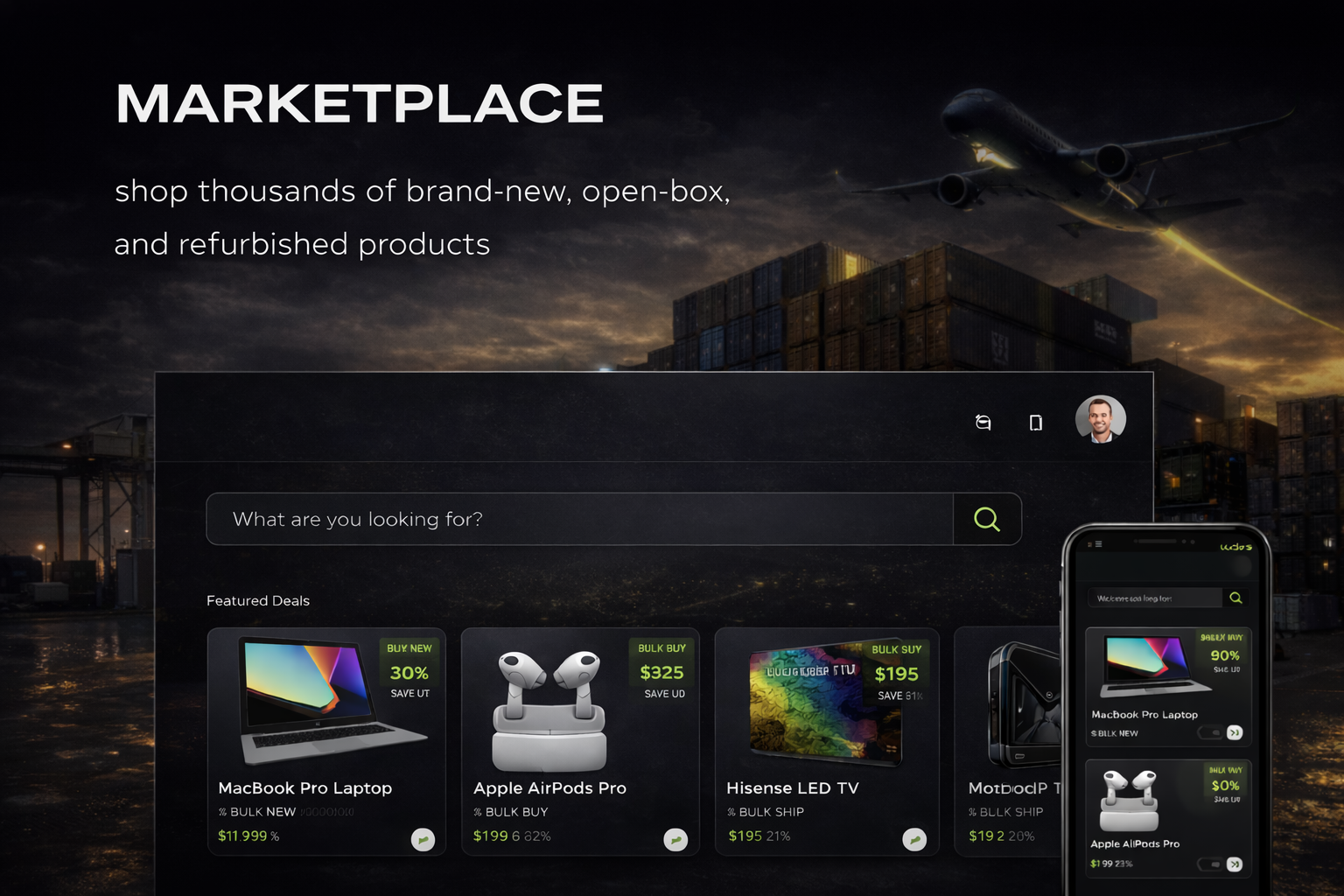
Task: Click the Apple AirPods Pro round arrow icon
Action: [675, 840]
